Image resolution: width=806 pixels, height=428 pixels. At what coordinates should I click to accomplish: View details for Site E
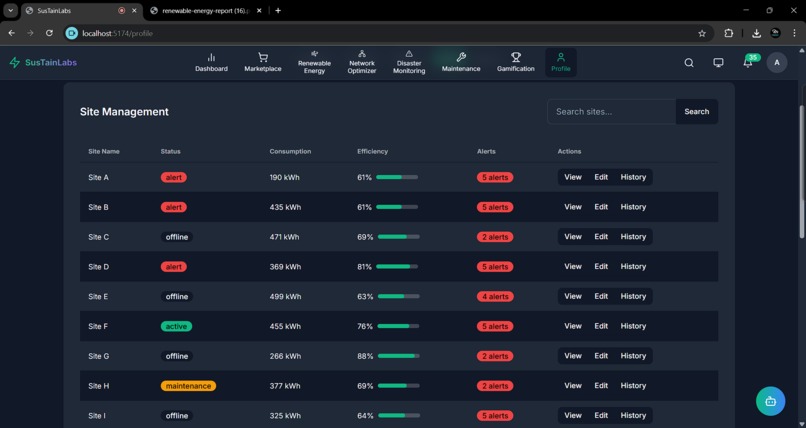573,296
